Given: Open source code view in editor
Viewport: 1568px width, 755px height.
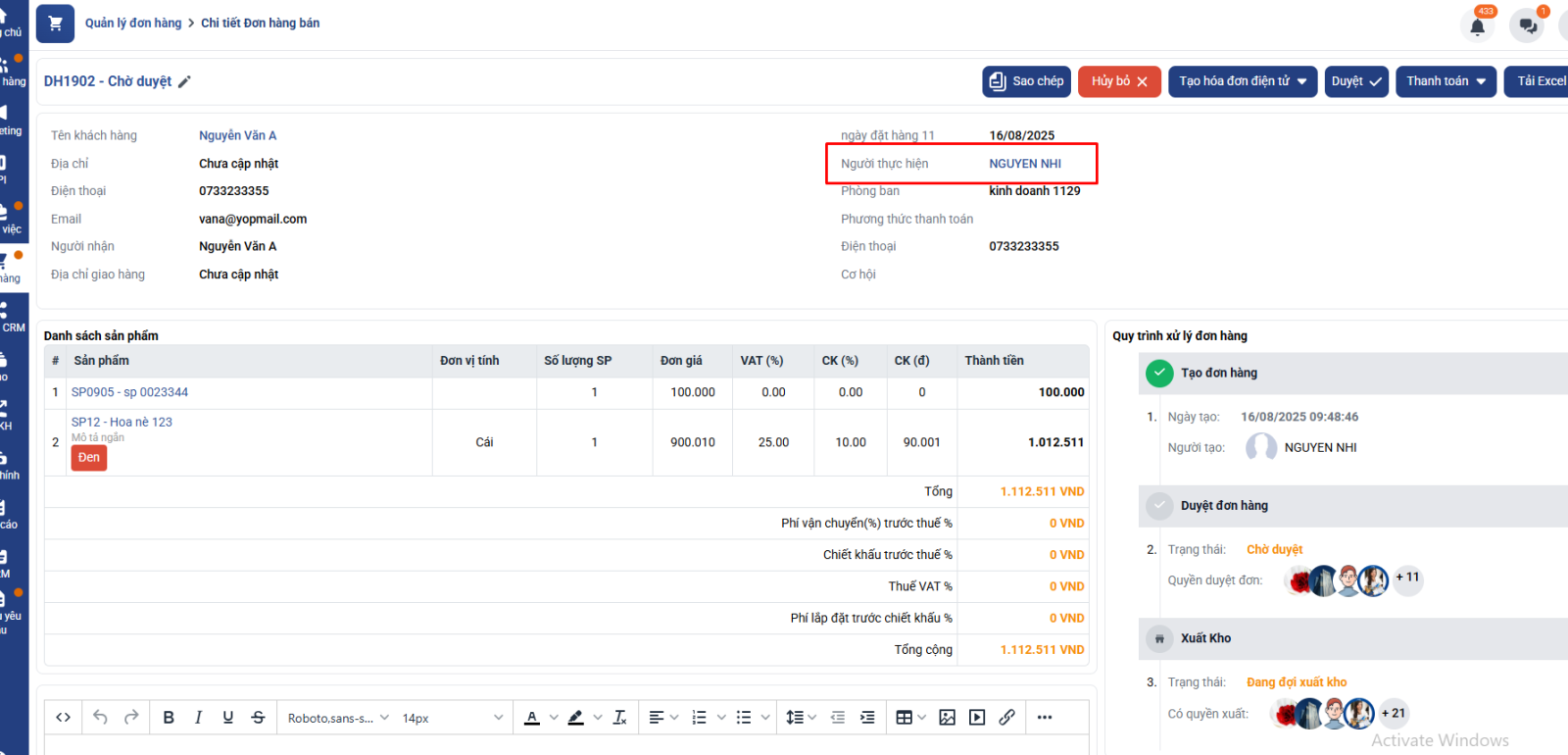Looking at the screenshot, I should (63, 718).
